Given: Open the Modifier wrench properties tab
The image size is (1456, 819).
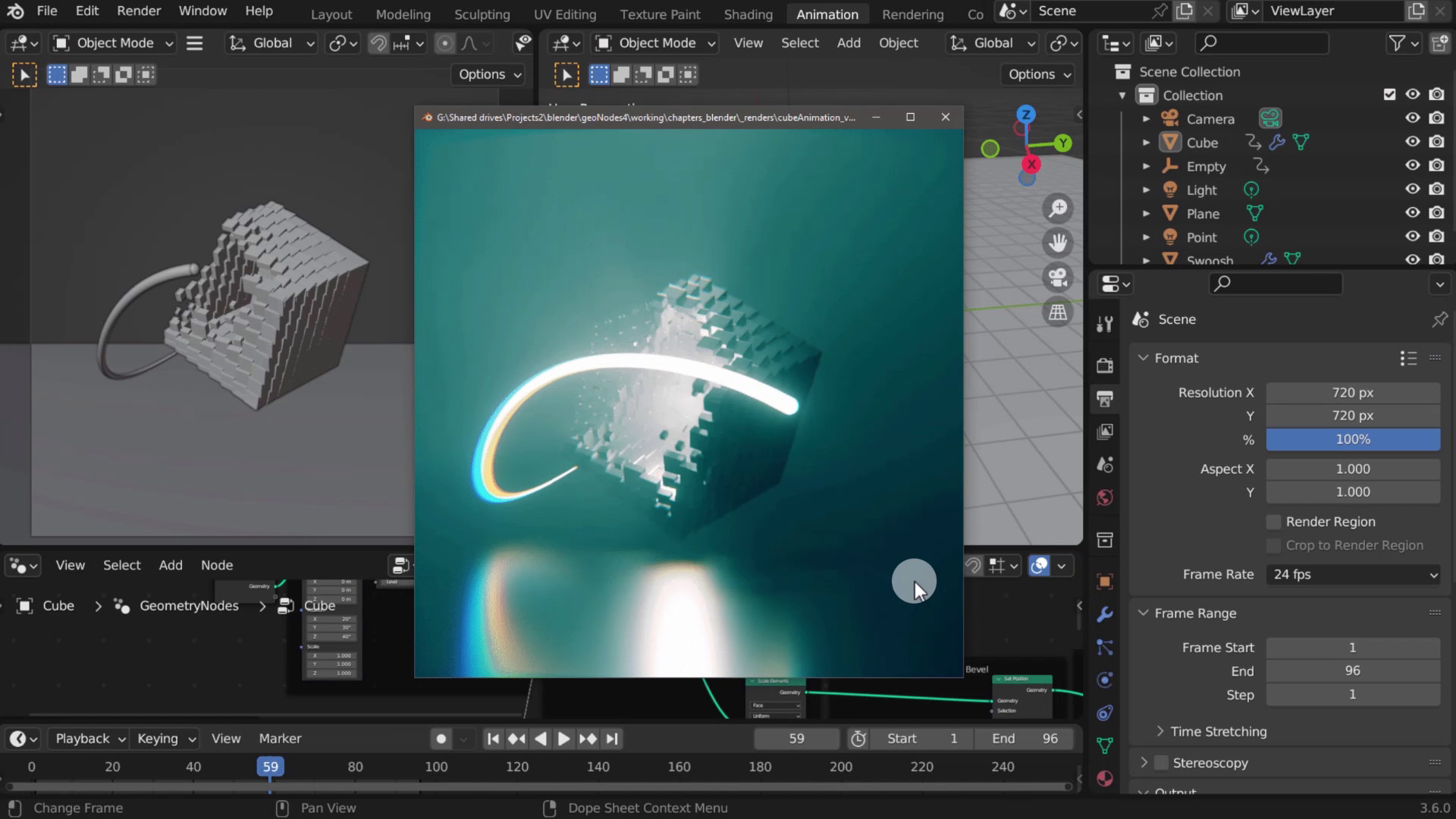Looking at the screenshot, I should tap(1105, 614).
